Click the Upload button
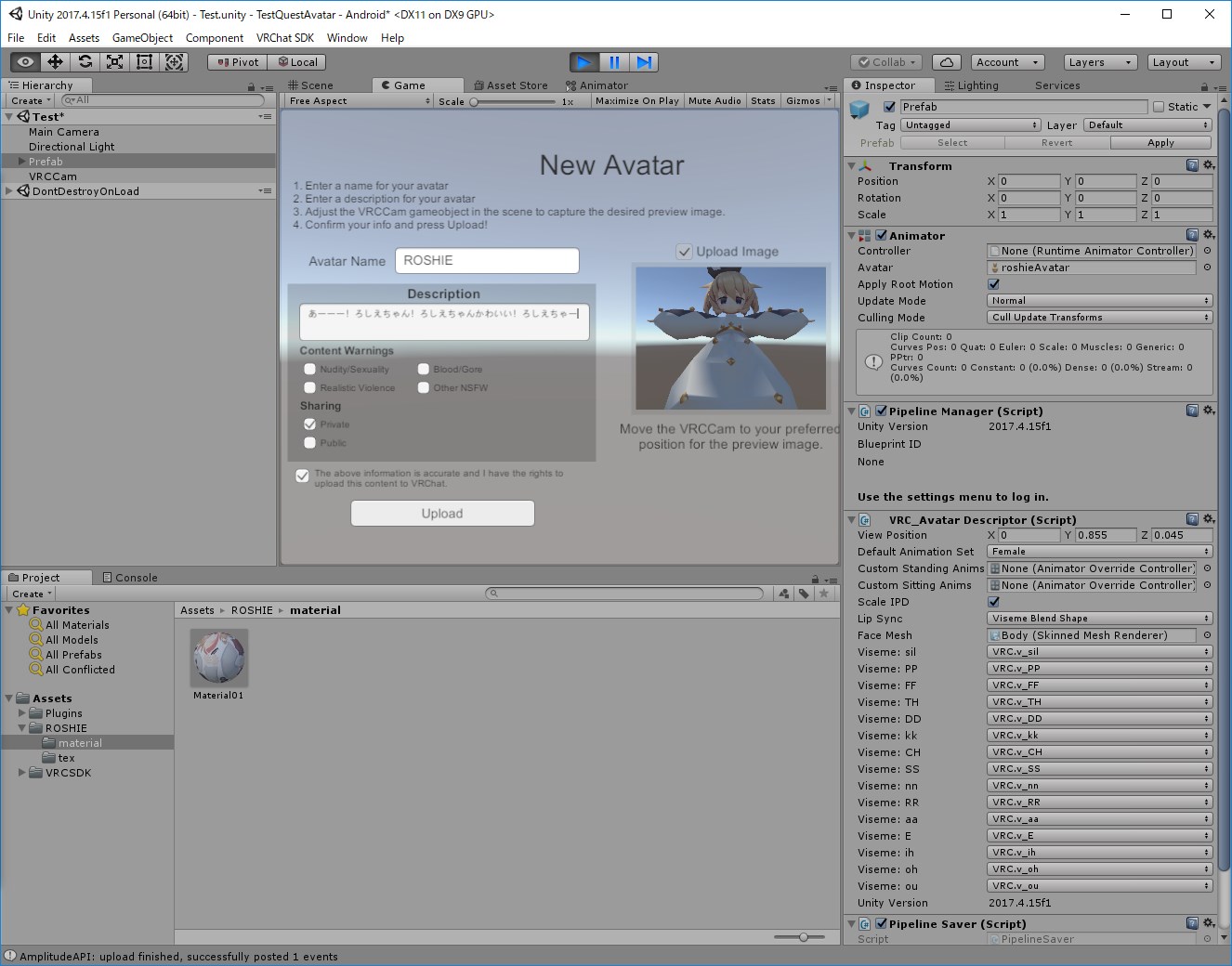Screen dimensions: 1232x966 (442, 514)
